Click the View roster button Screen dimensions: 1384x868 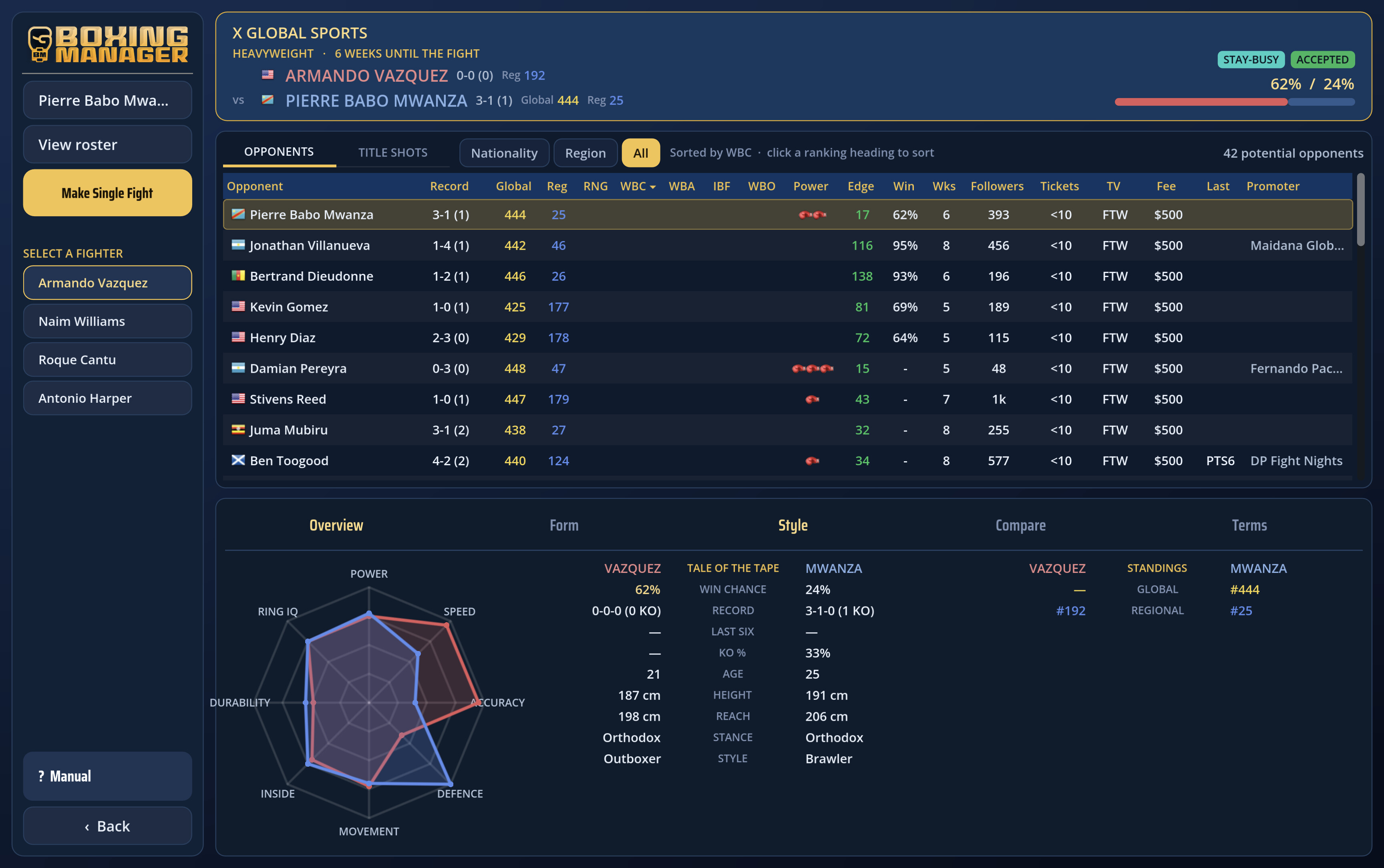click(x=107, y=145)
